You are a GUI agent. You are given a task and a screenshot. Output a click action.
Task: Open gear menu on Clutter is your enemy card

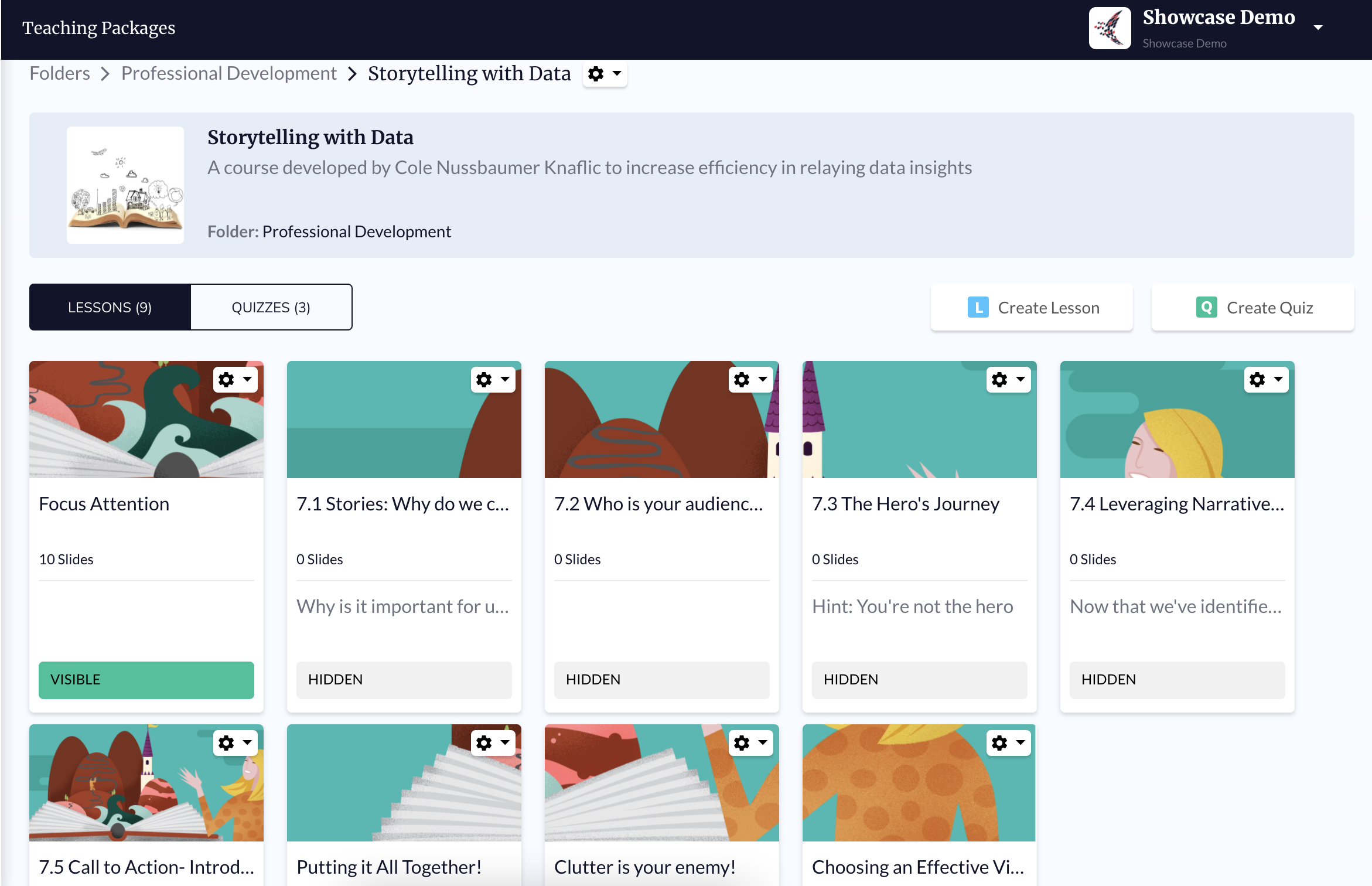750,743
